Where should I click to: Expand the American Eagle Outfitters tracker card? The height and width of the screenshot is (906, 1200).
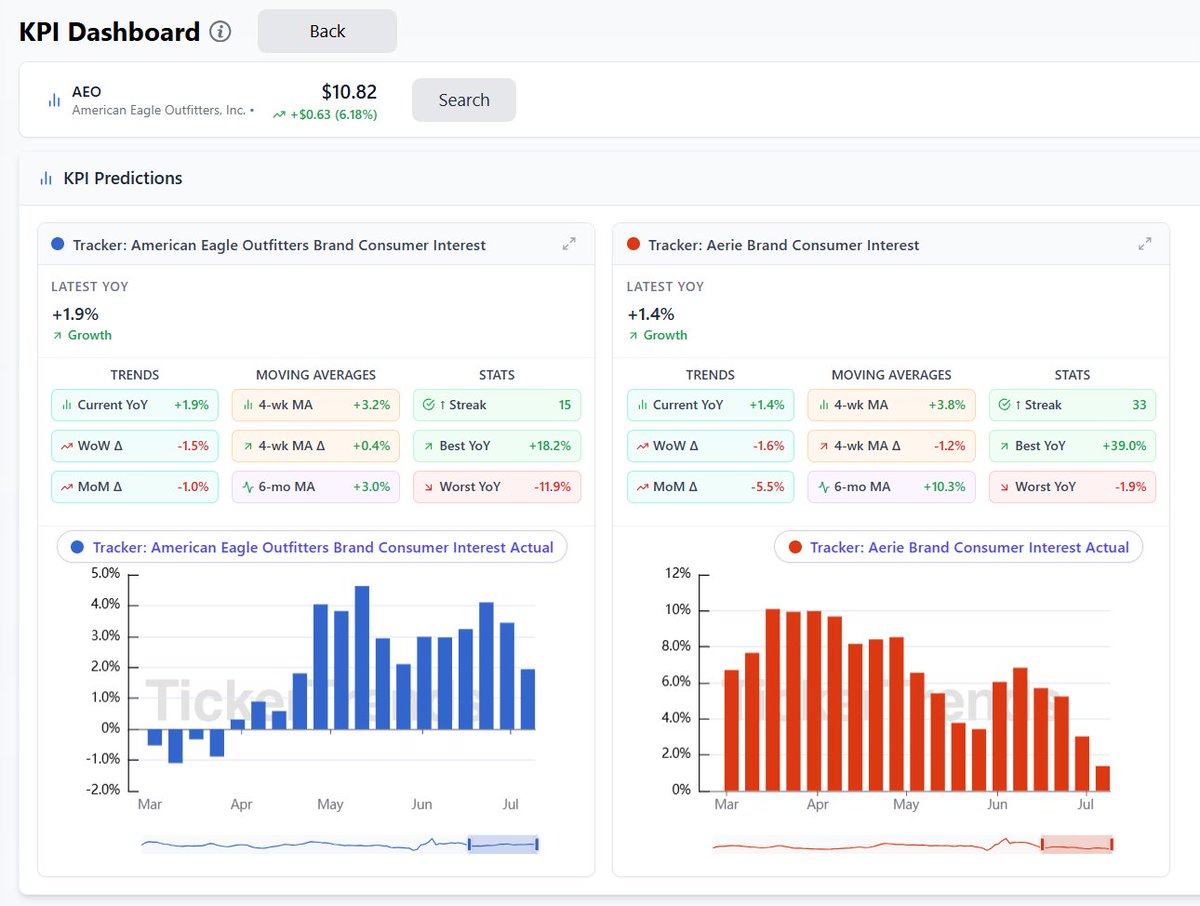click(x=569, y=244)
